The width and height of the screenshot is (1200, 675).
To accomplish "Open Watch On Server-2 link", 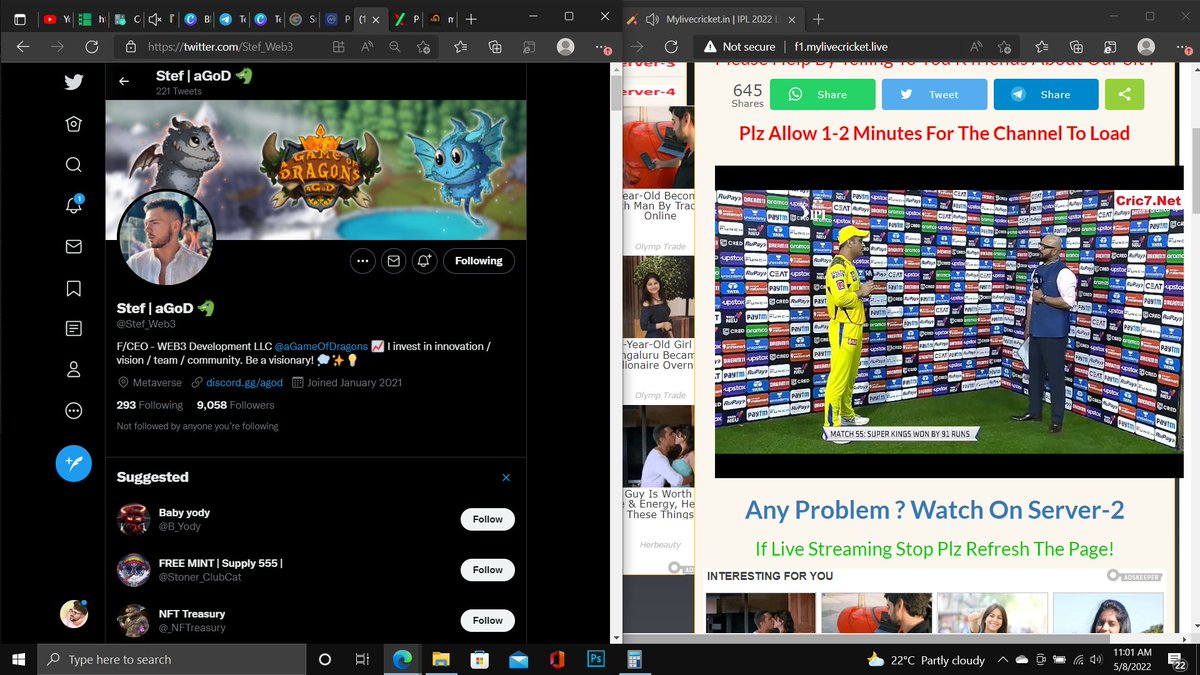I will 935,510.
